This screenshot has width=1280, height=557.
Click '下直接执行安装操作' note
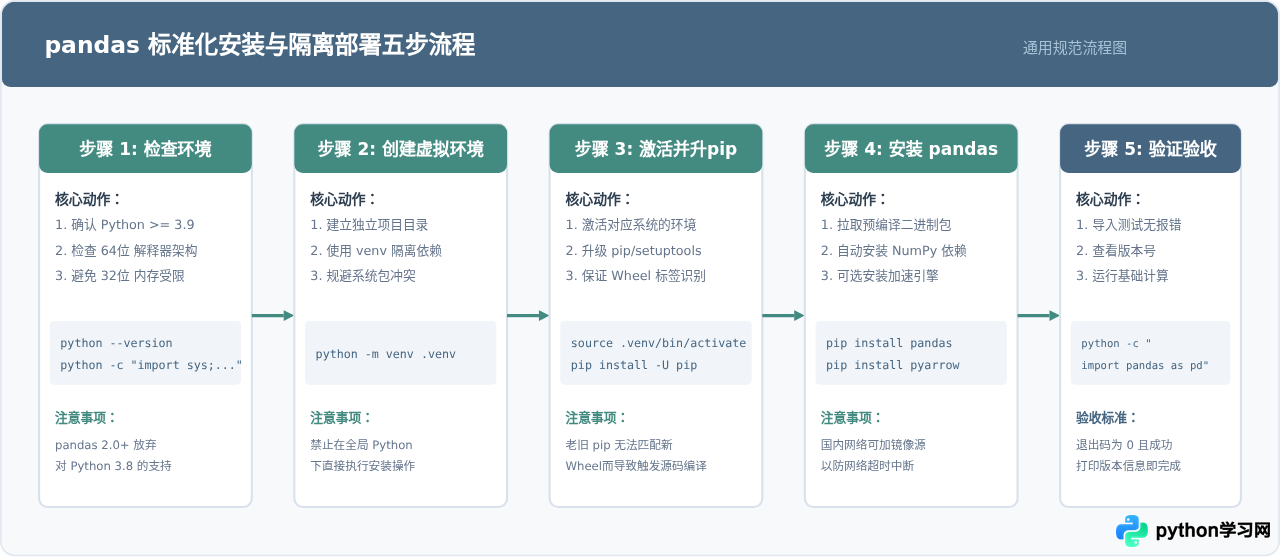[x=362, y=466]
